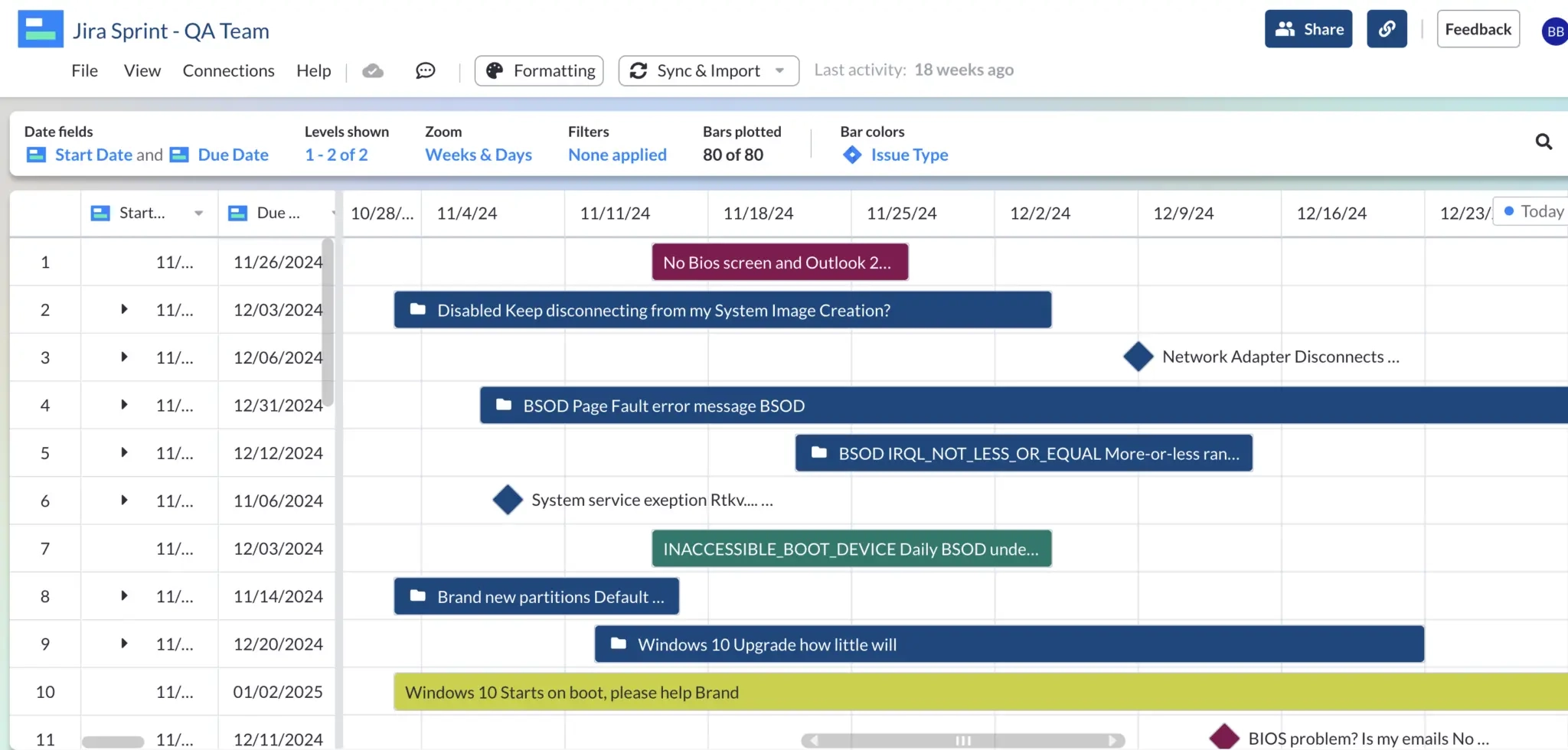Click the Share button
The height and width of the screenshot is (750, 1568).
pos(1308,28)
